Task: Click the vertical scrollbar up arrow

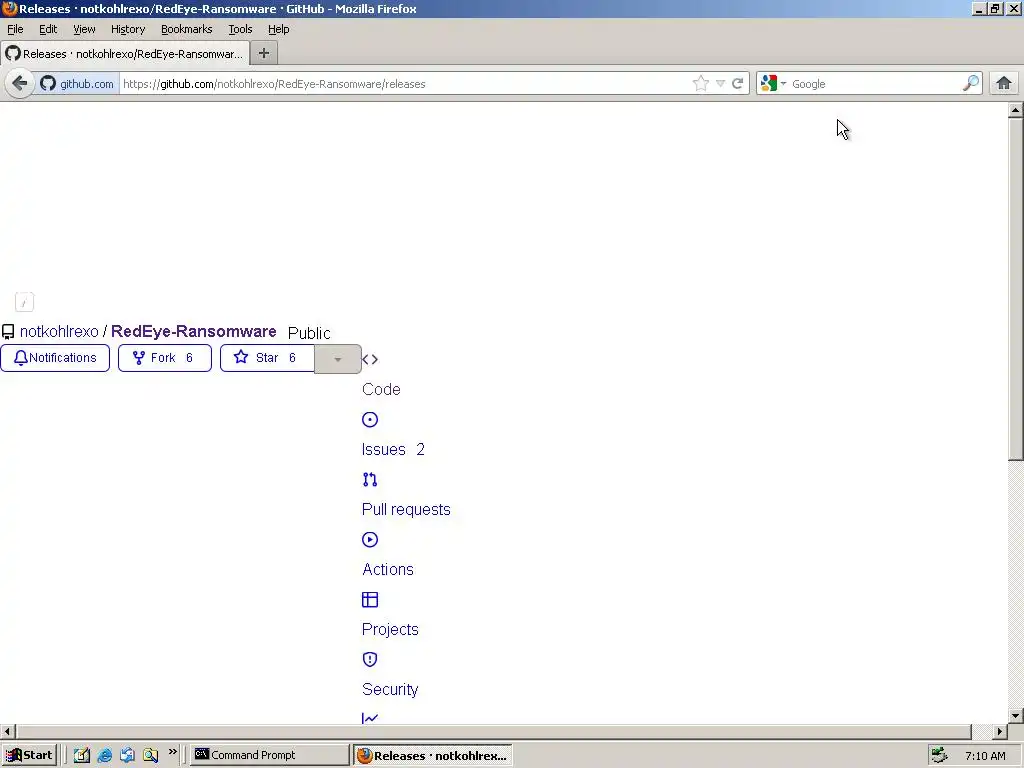Action: 1016,110
